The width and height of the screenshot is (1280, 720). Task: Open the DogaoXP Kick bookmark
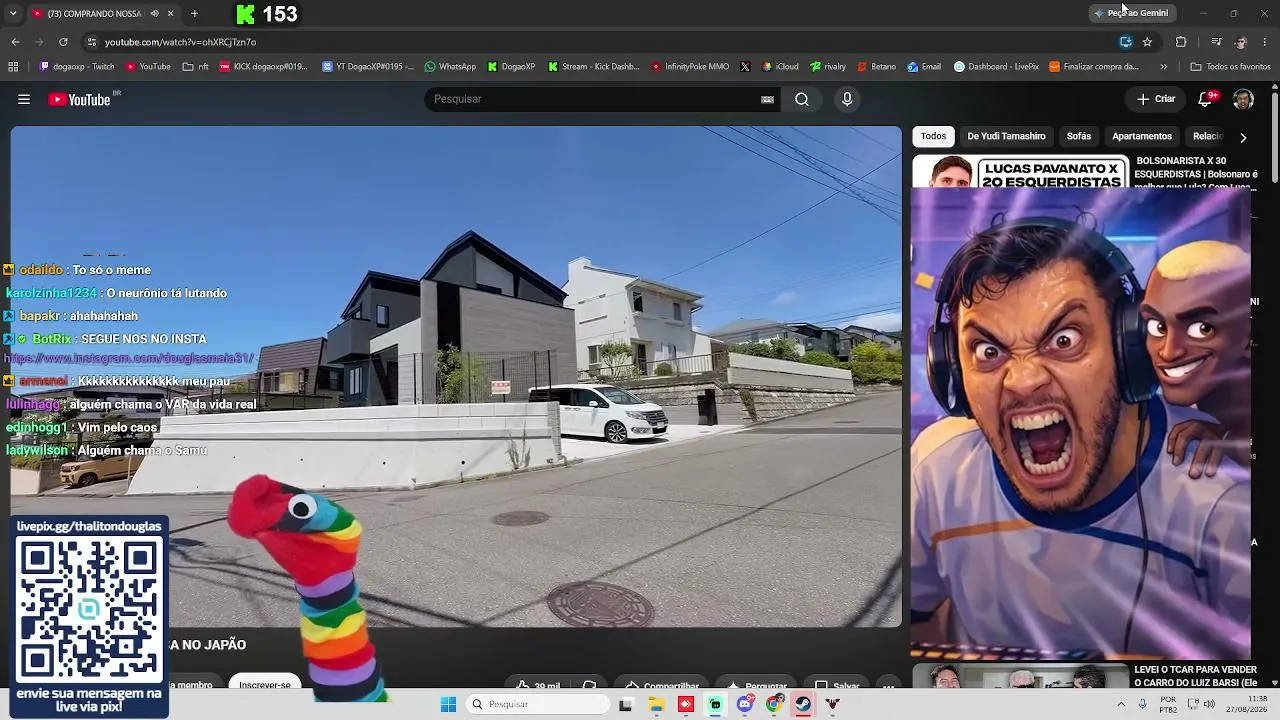tap(512, 67)
